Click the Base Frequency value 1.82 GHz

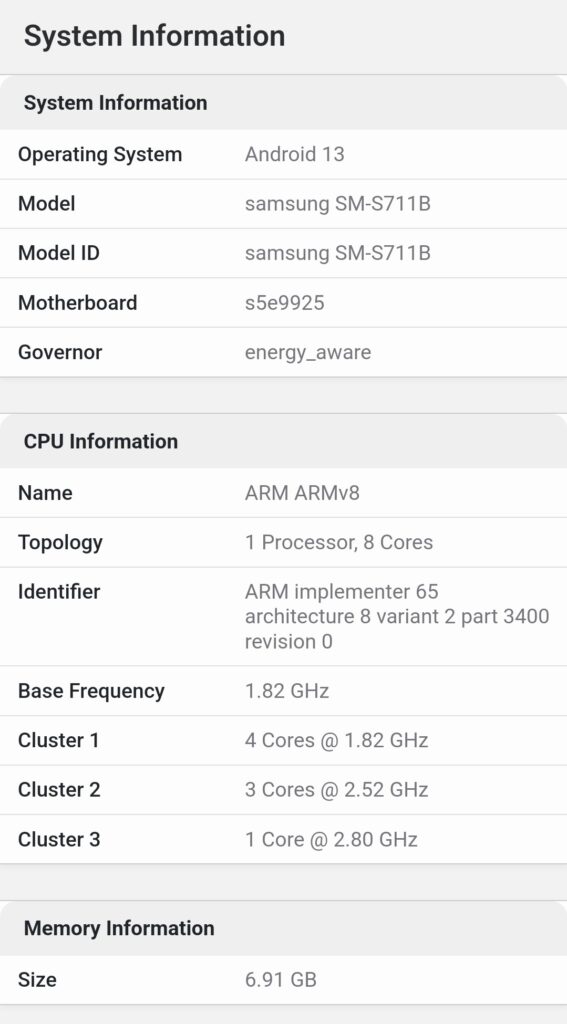tap(287, 691)
